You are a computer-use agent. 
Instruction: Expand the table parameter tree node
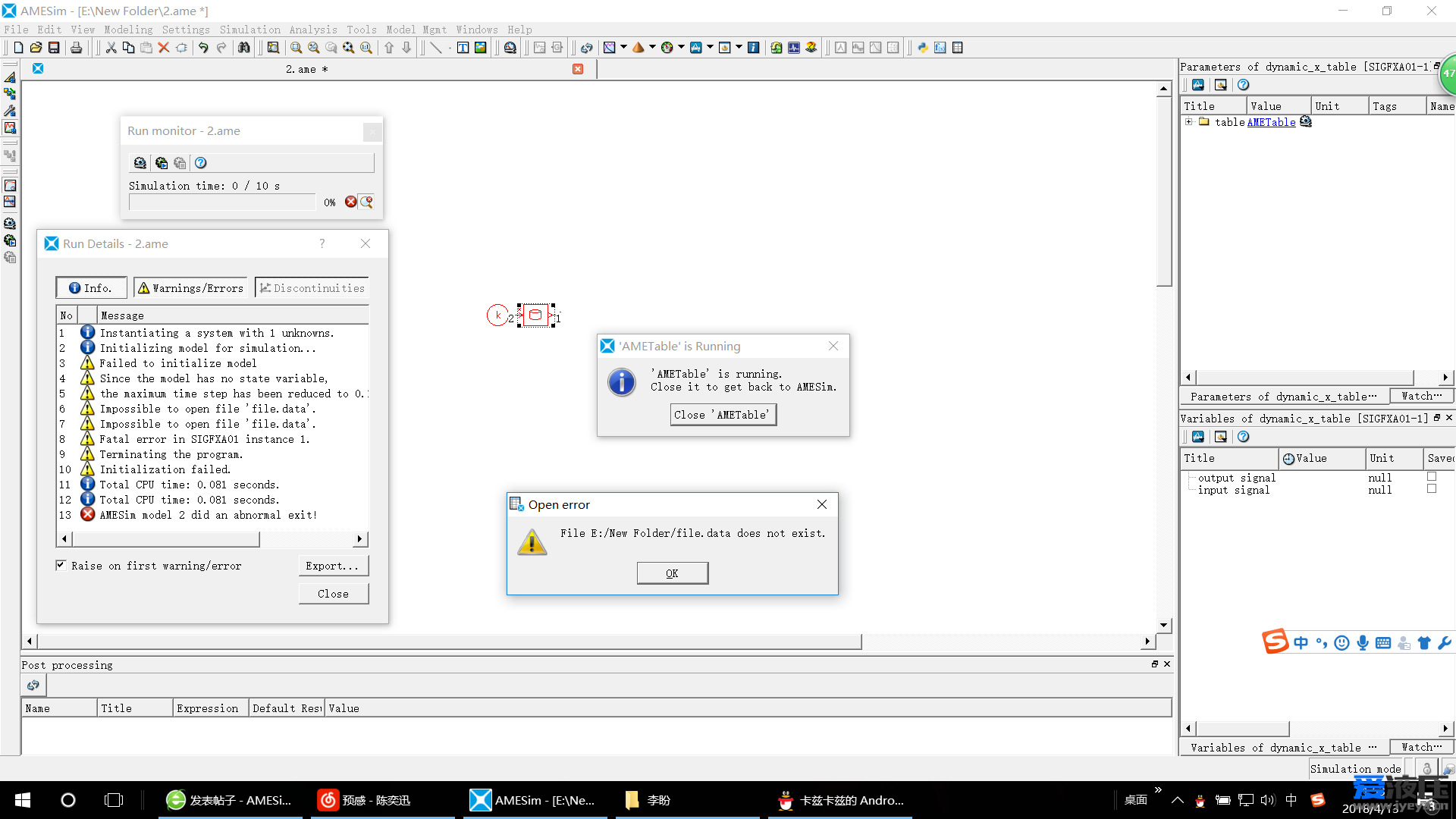coord(1189,121)
